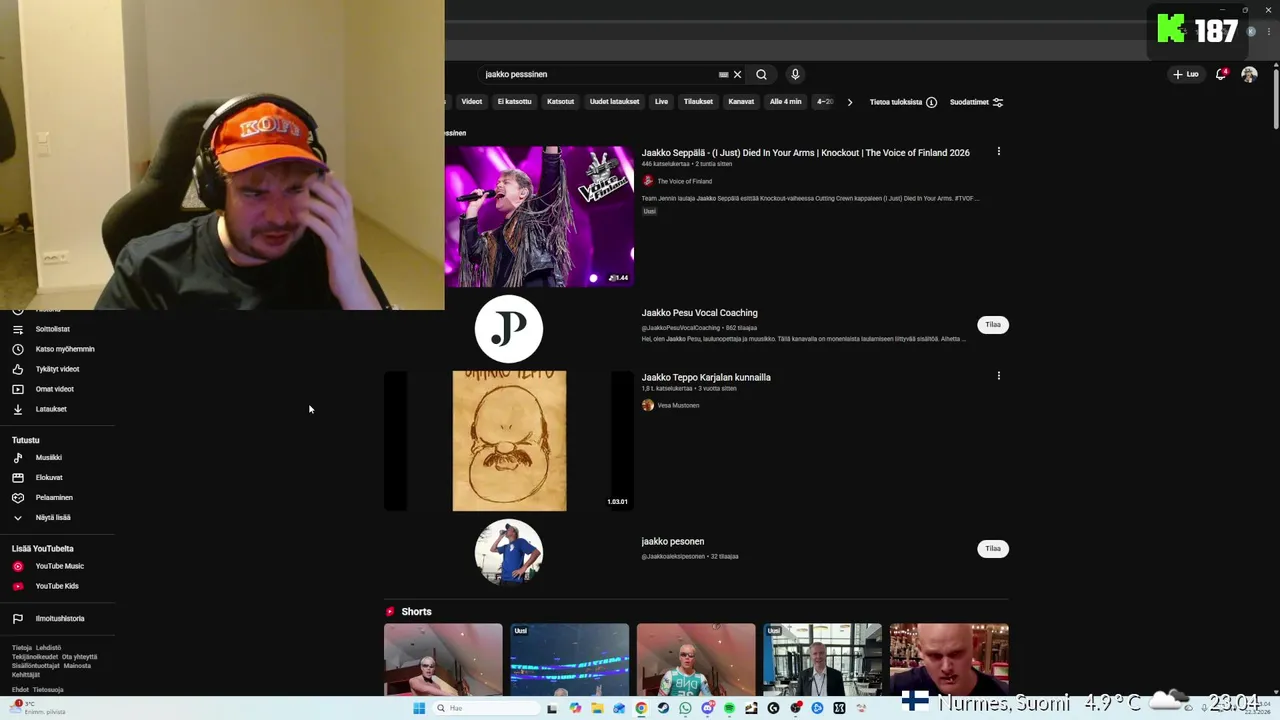Open on-screen keyboard icon in search box
This screenshot has height=720, width=1280.
(723, 74)
